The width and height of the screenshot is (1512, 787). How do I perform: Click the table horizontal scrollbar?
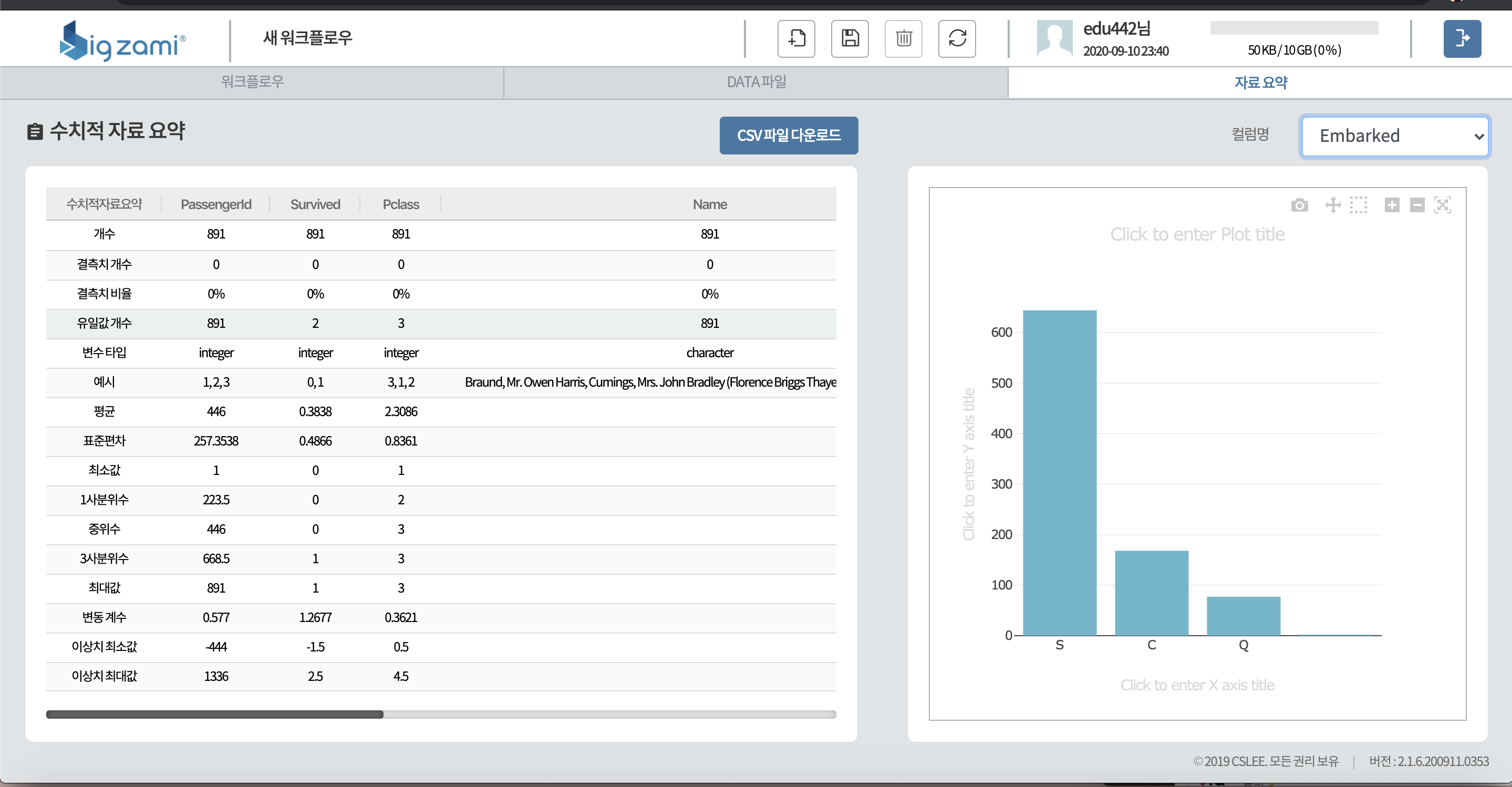coord(215,714)
